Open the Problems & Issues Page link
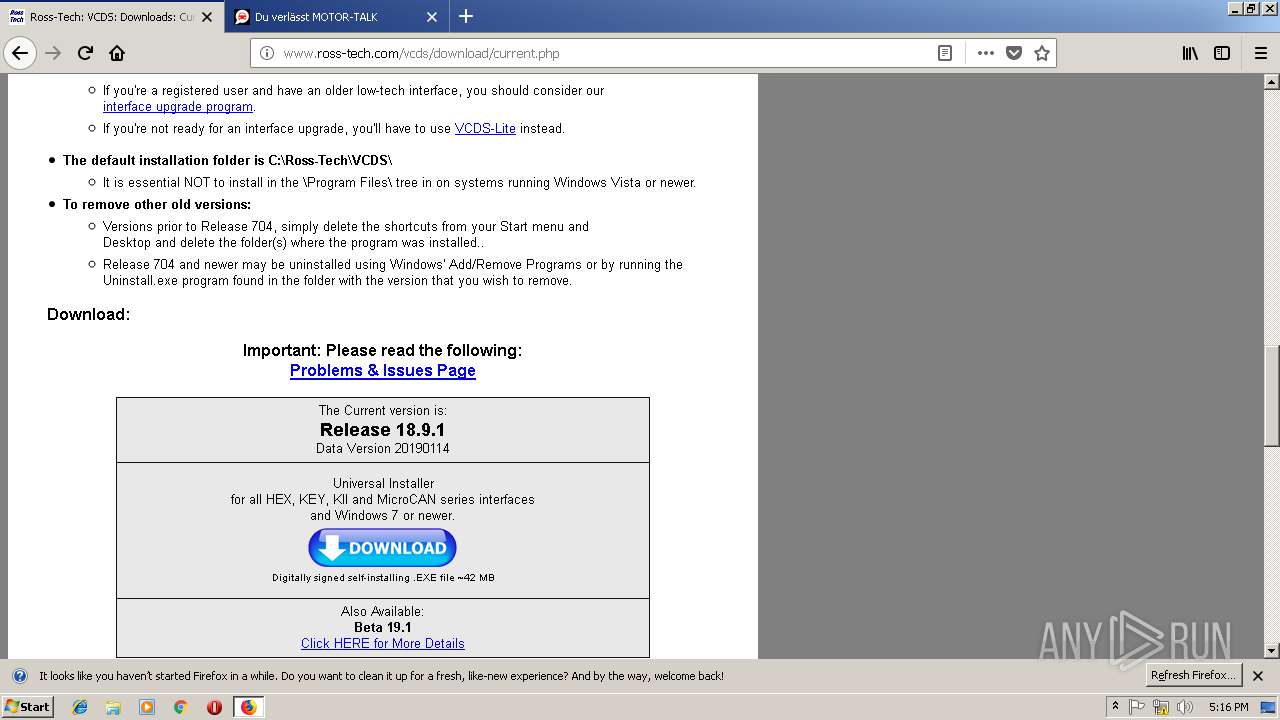Screen dimensions: 1280x720 [x=383, y=370]
